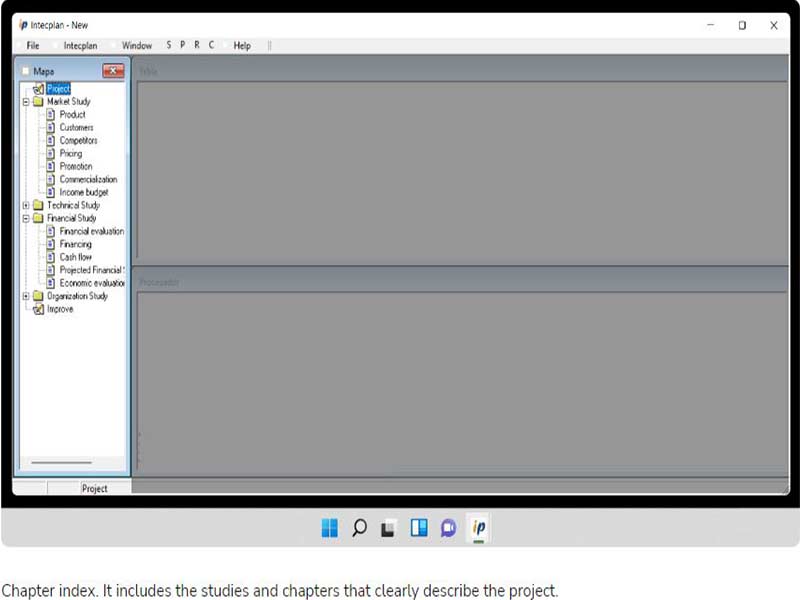
Task: Click the P menu item
Action: (183, 45)
